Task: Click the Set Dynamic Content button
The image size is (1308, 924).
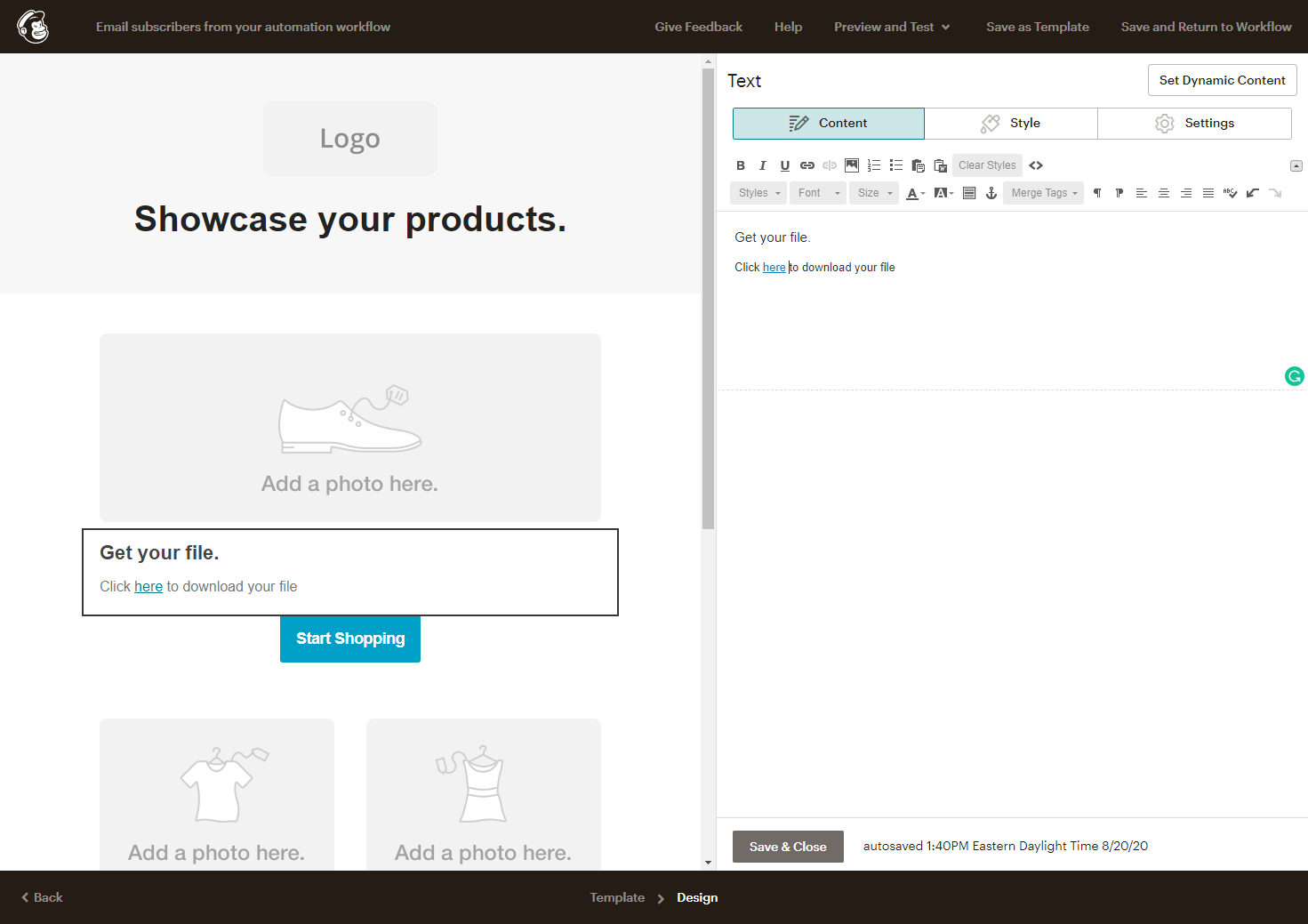Action: [x=1222, y=80]
